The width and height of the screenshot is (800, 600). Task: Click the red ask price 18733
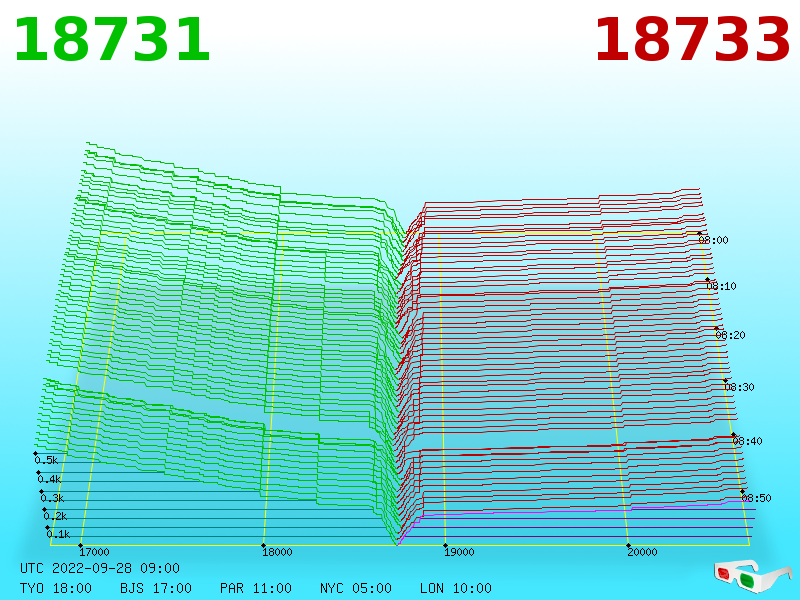(x=692, y=40)
